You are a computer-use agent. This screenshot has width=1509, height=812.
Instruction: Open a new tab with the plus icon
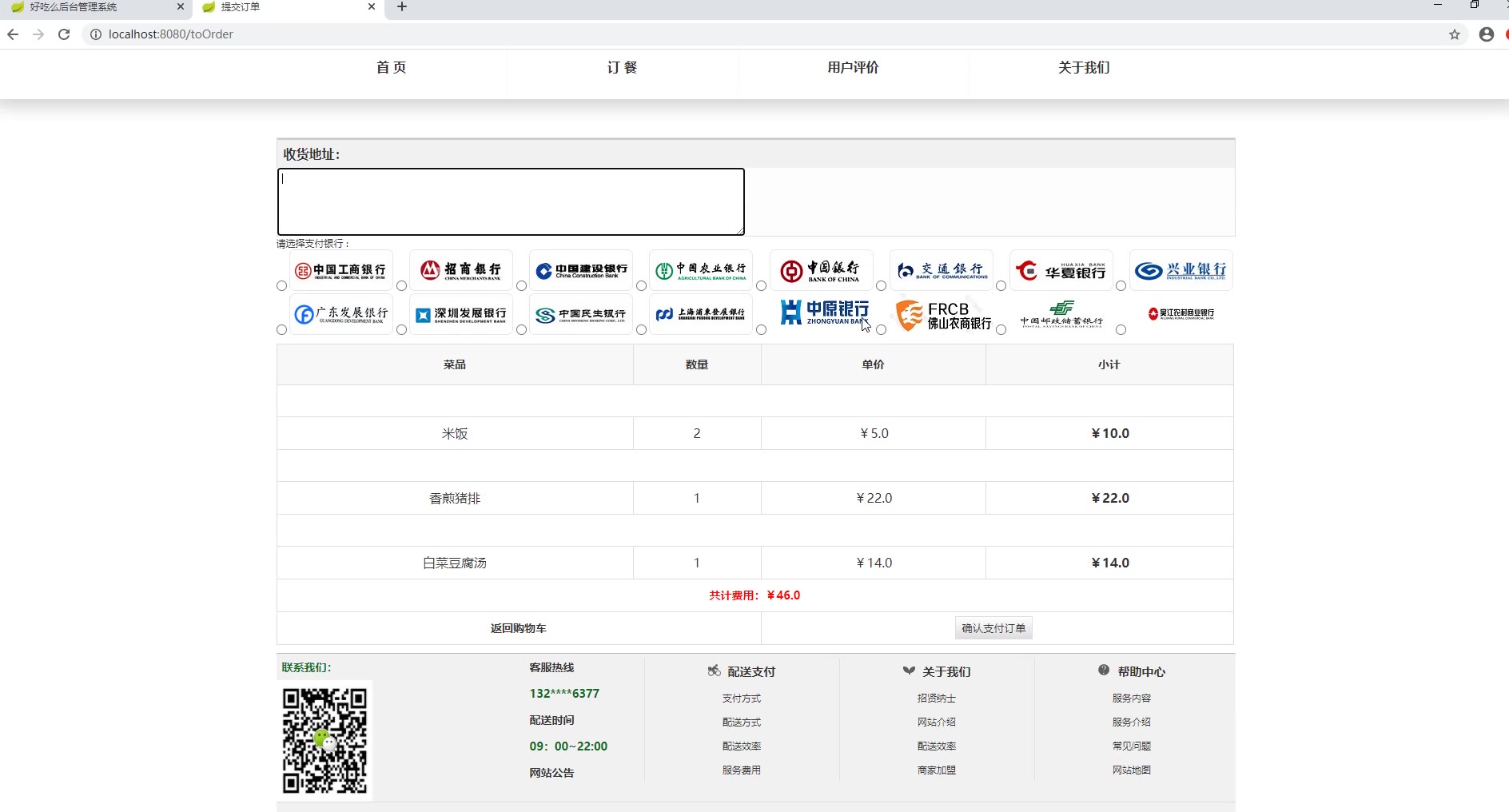click(402, 7)
